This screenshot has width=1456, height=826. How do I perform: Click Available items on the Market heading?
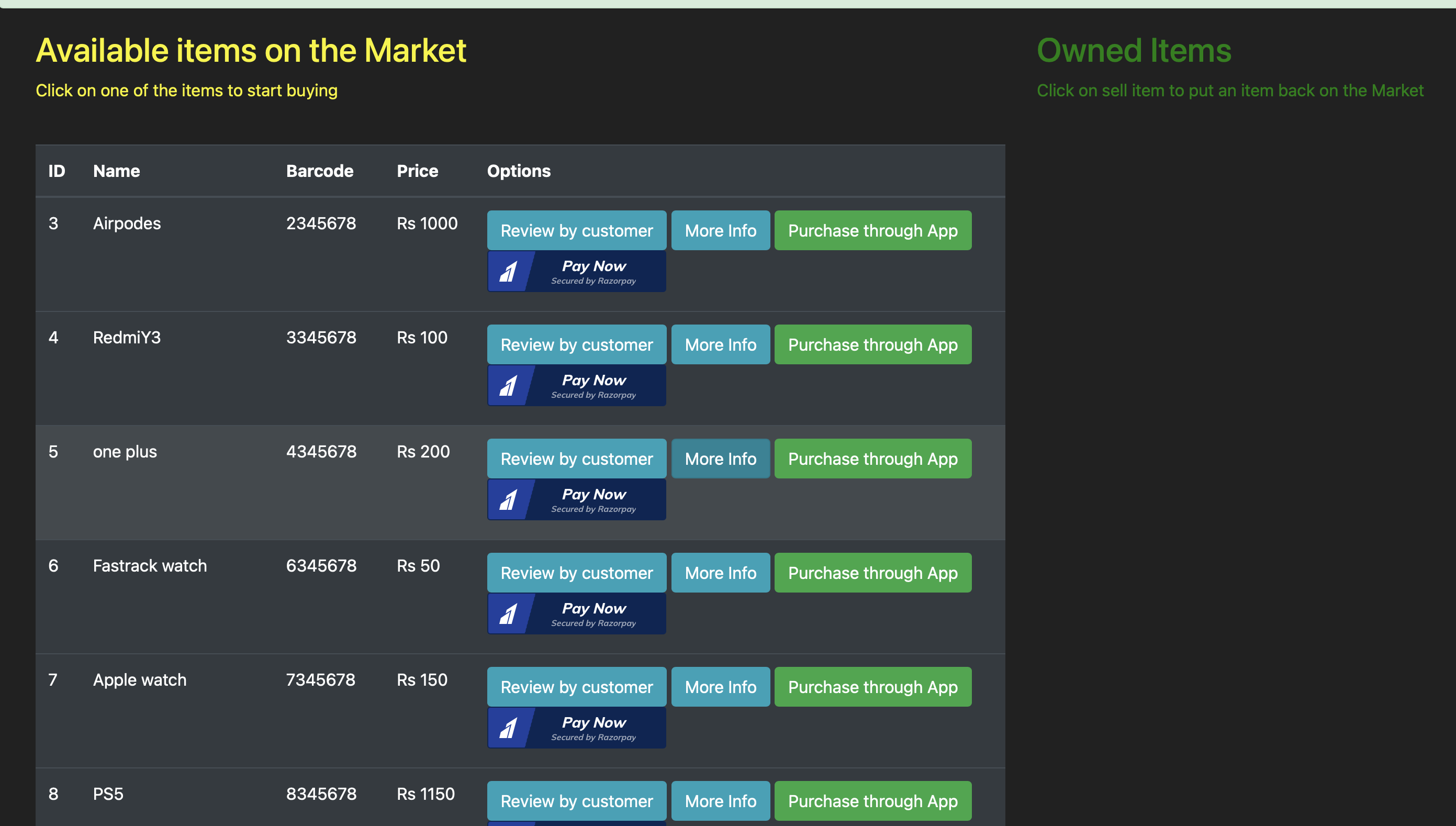click(251, 50)
